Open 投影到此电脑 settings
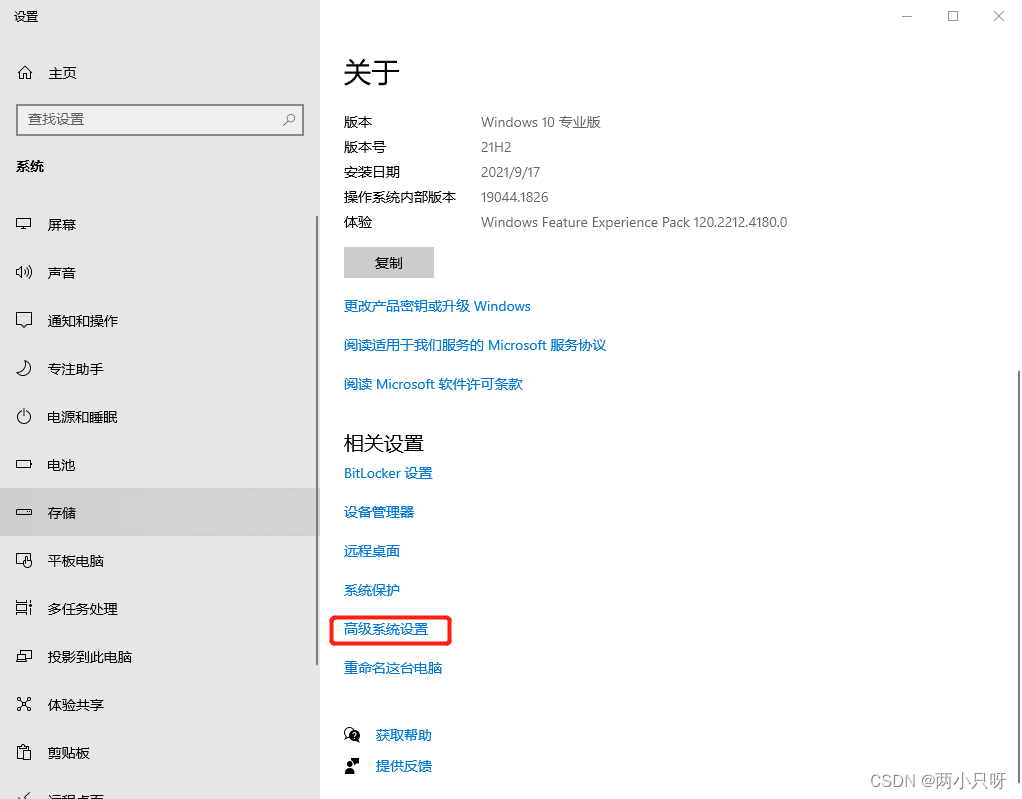The height and width of the screenshot is (799, 1022). pos(158,657)
